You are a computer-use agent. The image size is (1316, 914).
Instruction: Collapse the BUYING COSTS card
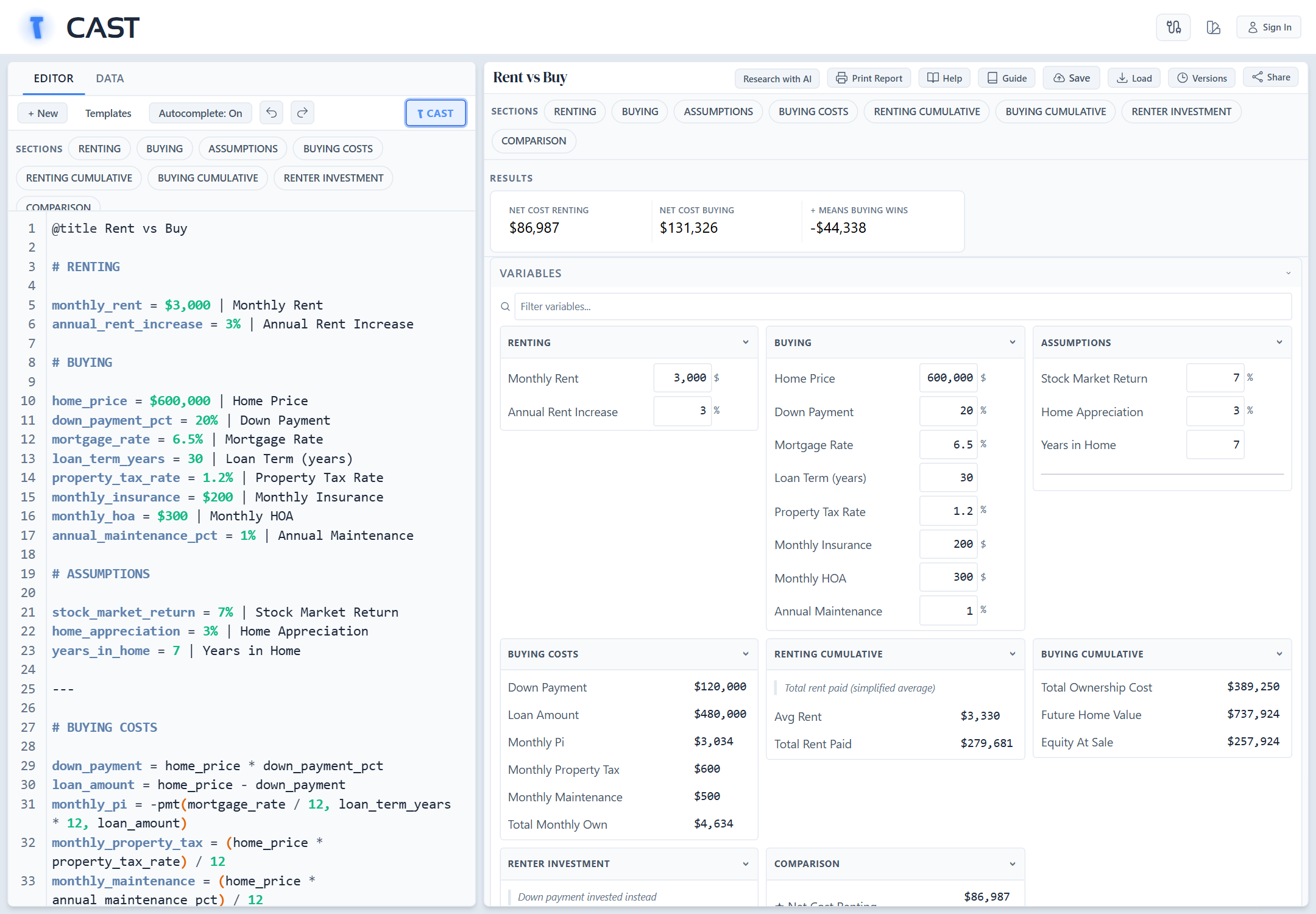click(746, 654)
